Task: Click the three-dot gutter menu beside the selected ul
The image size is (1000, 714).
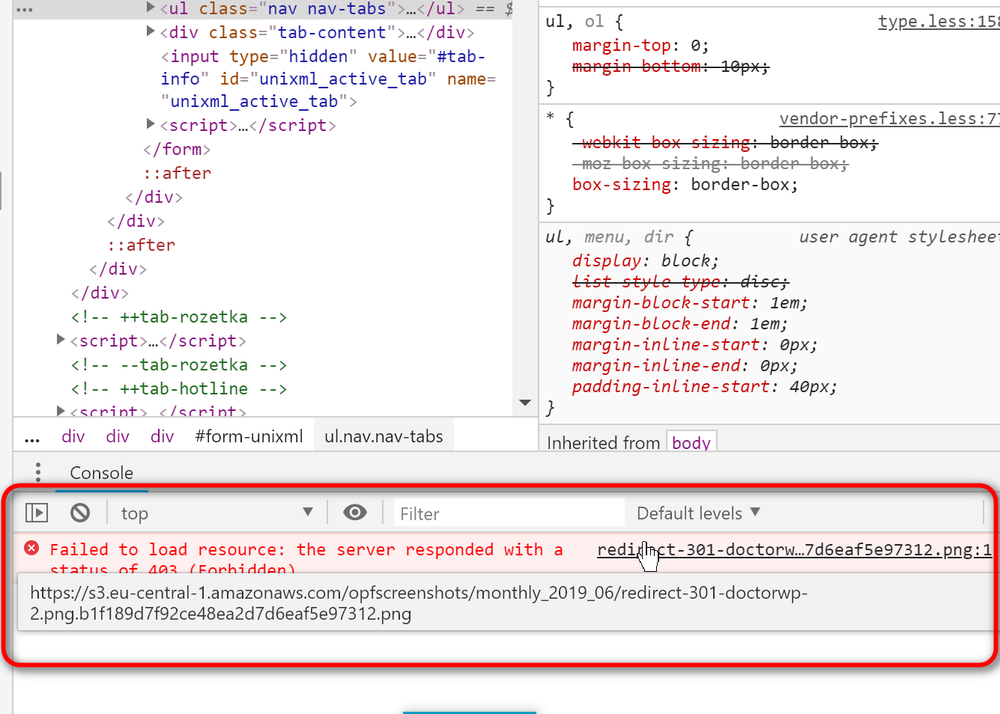Action: (24, 9)
